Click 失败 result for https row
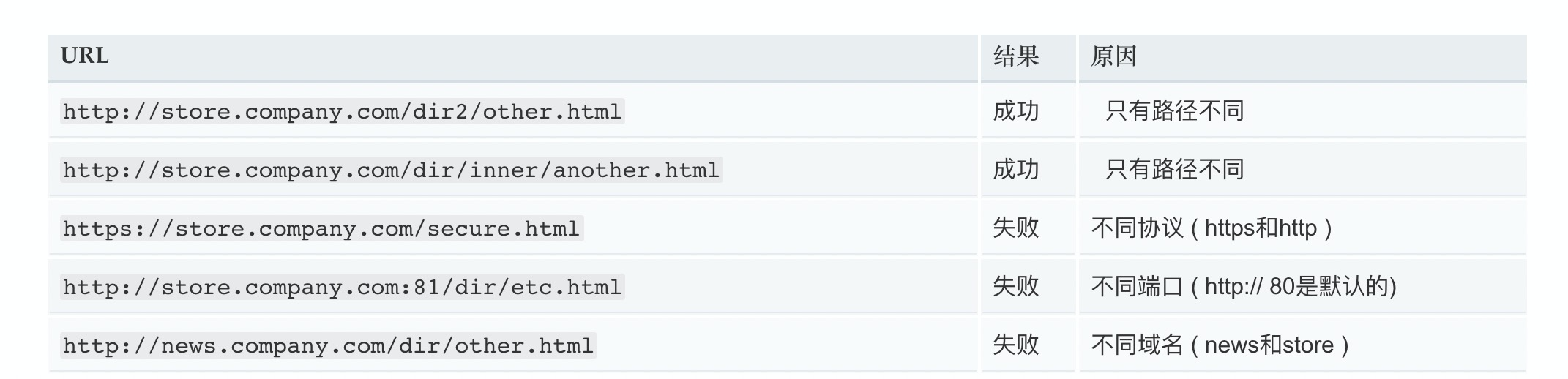Screen dimensions: 1568x379 coord(1016,228)
